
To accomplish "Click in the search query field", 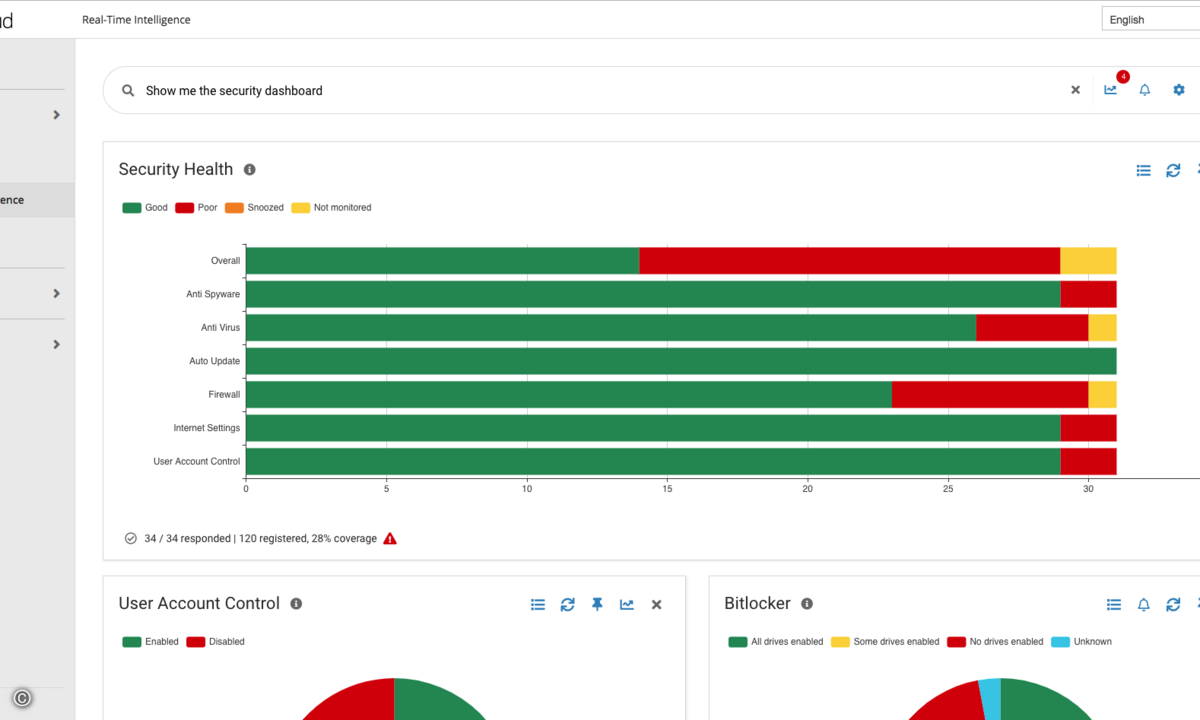I will click(x=600, y=90).
